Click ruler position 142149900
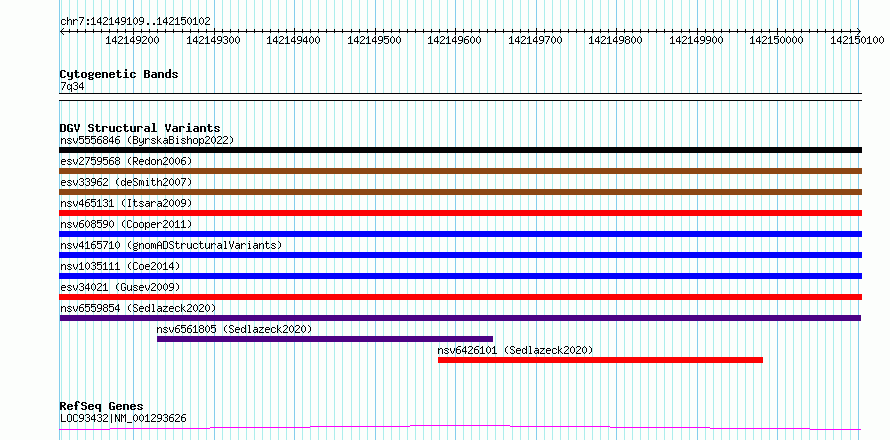The width and height of the screenshot is (890, 440). tap(696, 40)
